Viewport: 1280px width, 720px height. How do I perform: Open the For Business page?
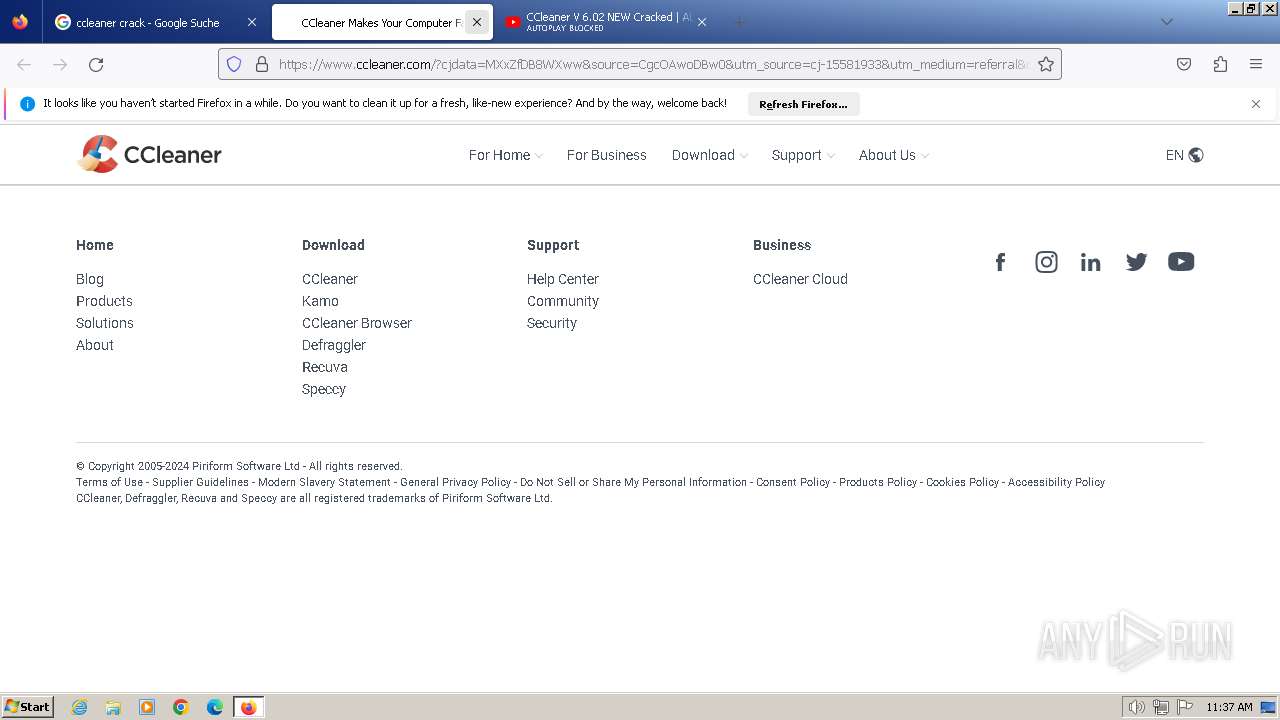[606, 155]
